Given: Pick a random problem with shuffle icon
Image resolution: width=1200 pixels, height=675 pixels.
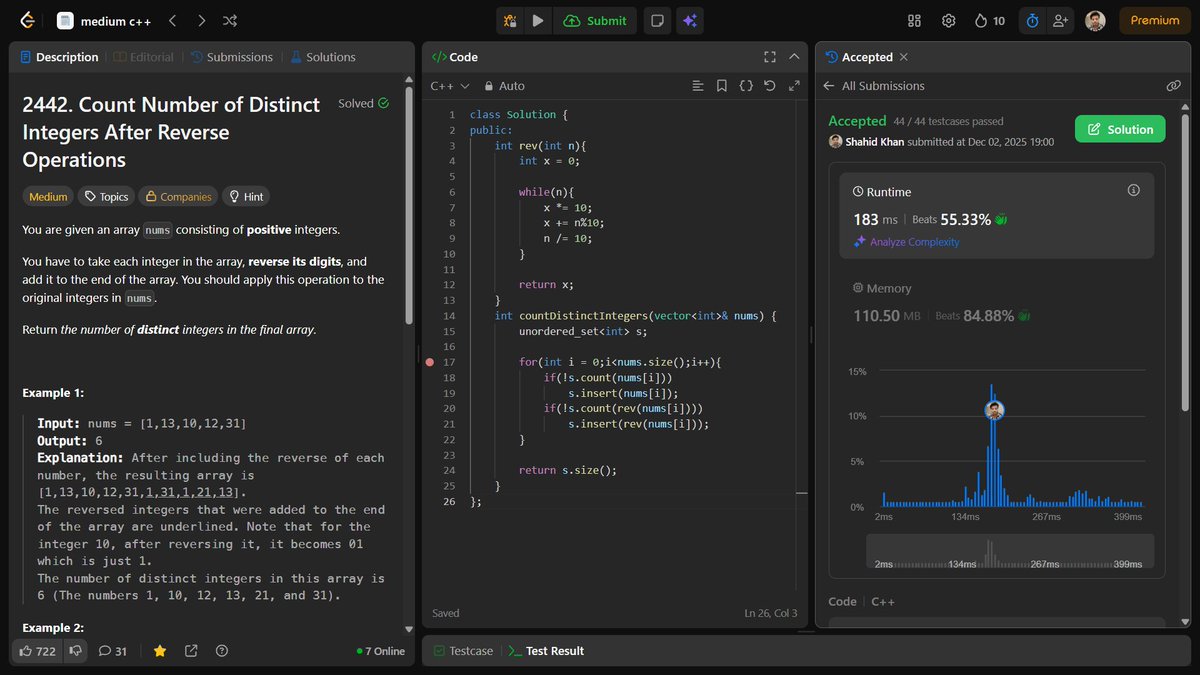Looking at the screenshot, I should click(x=230, y=20).
